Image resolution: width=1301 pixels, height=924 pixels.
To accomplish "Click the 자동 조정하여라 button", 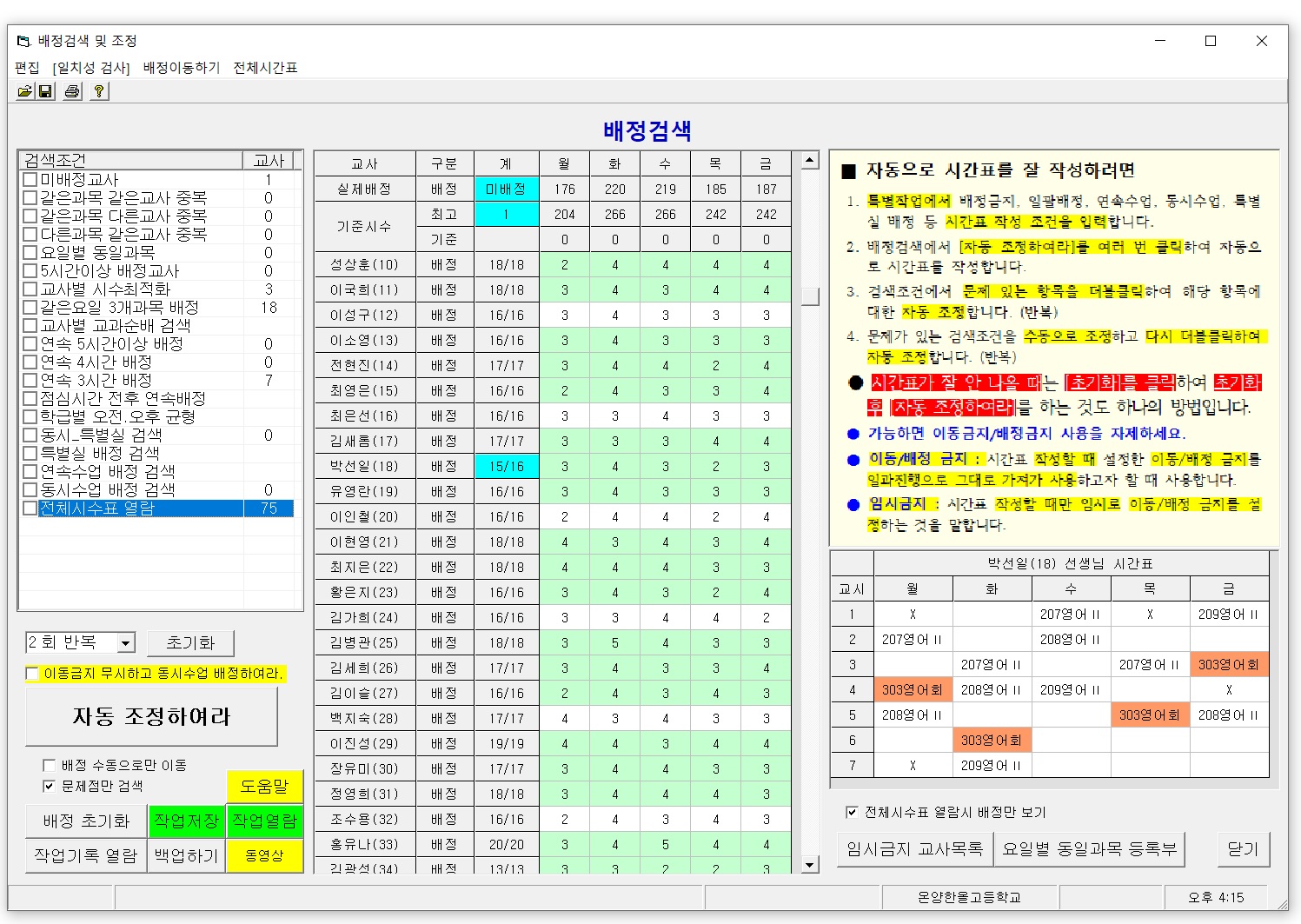I will [x=152, y=716].
